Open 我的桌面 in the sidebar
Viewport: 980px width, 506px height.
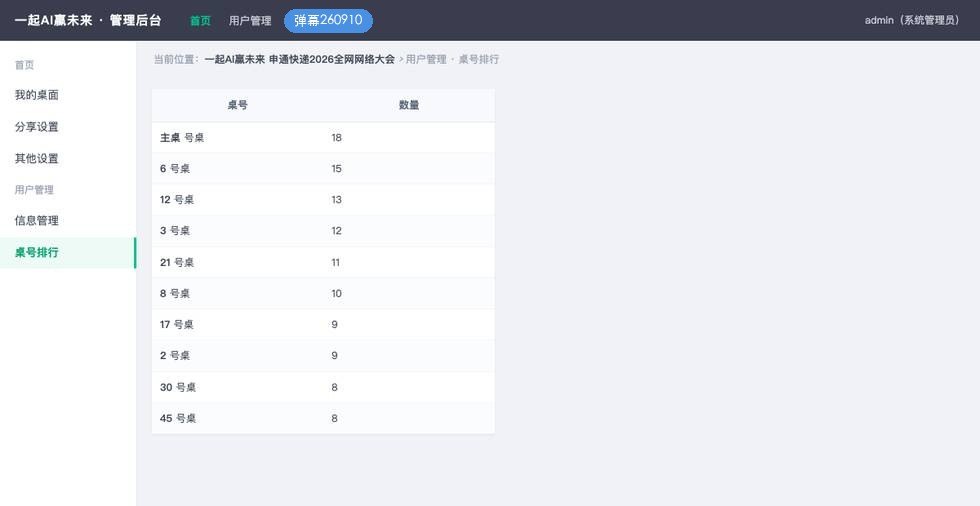(68, 96)
